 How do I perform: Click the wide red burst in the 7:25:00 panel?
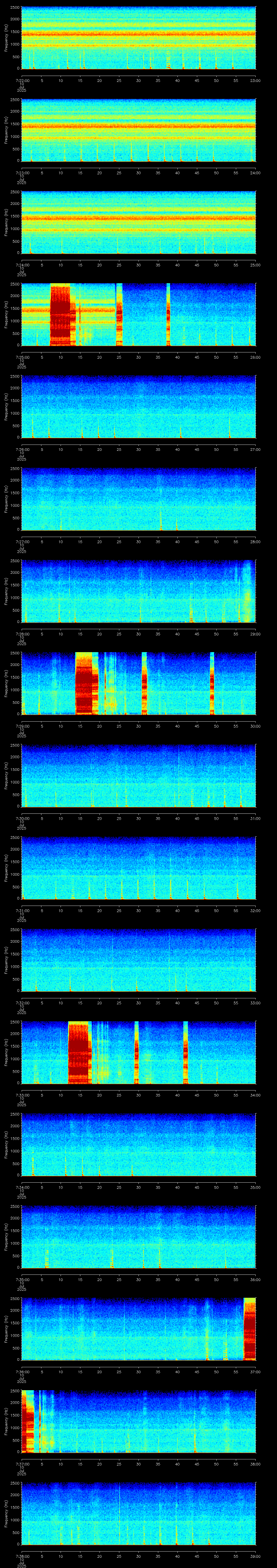coord(60,315)
